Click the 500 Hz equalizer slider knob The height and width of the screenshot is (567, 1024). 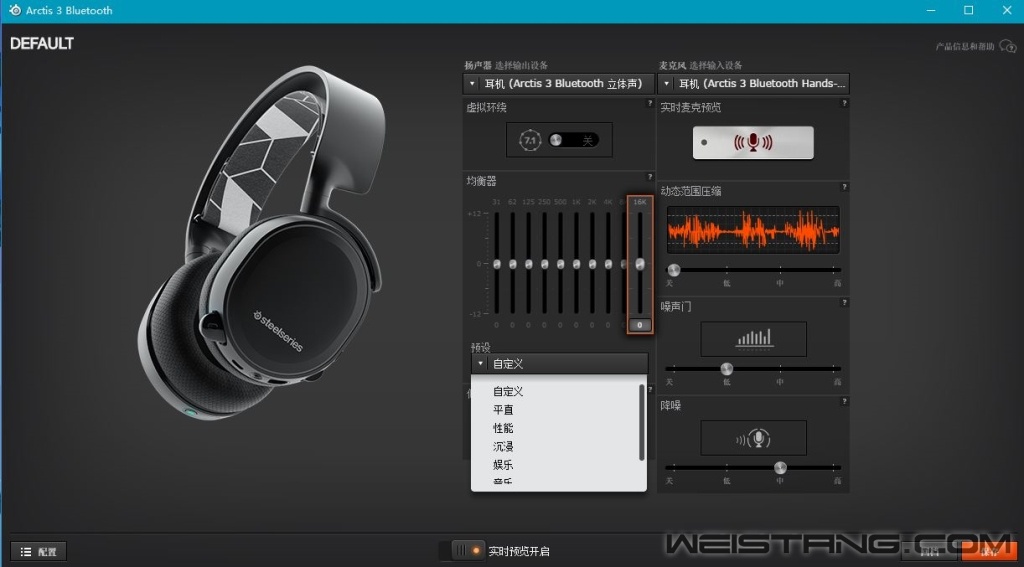tap(560, 264)
